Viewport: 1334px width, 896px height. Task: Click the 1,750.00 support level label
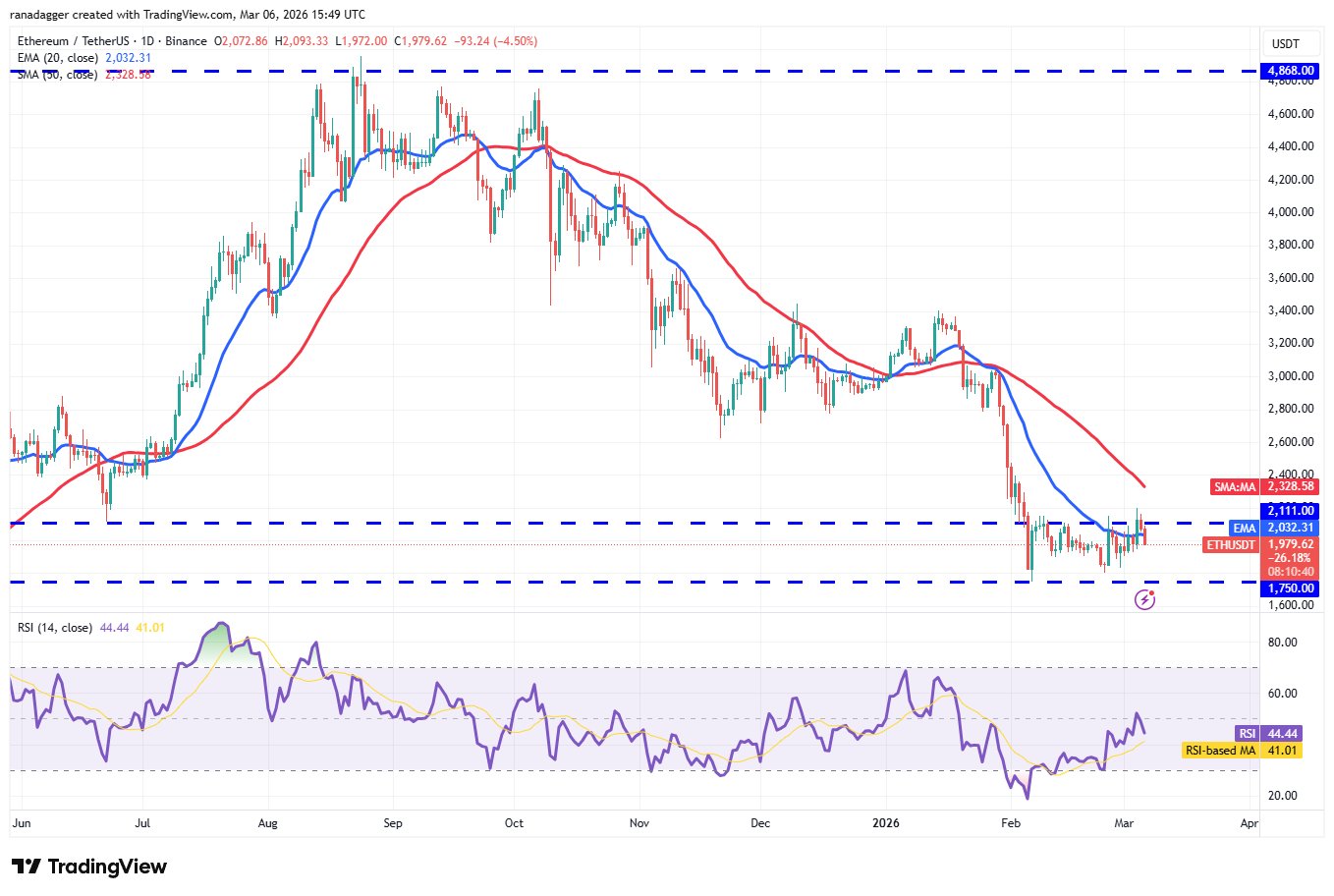pyautogui.click(x=1290, y=588)
